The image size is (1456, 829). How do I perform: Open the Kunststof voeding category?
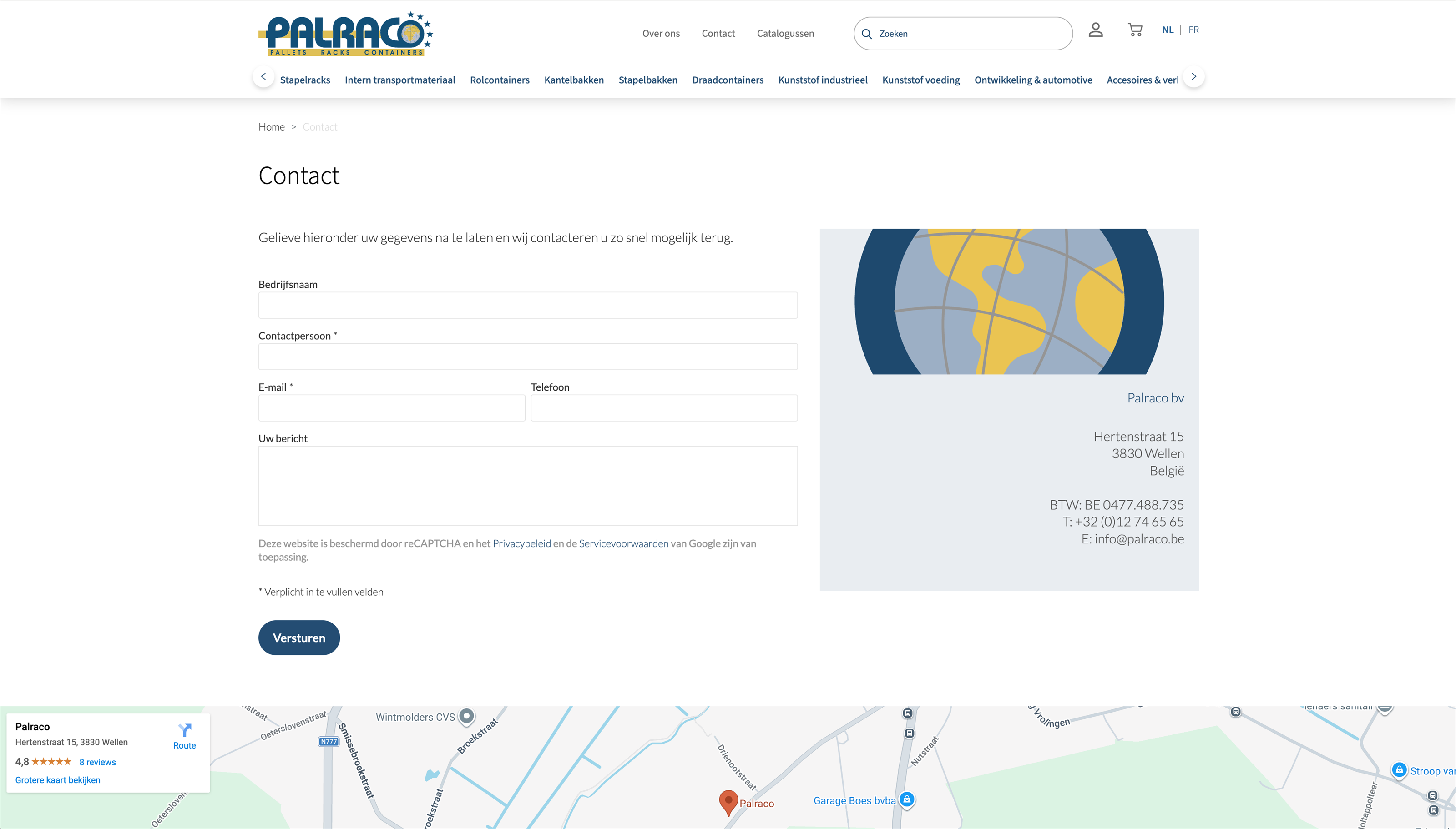[920, 80]
